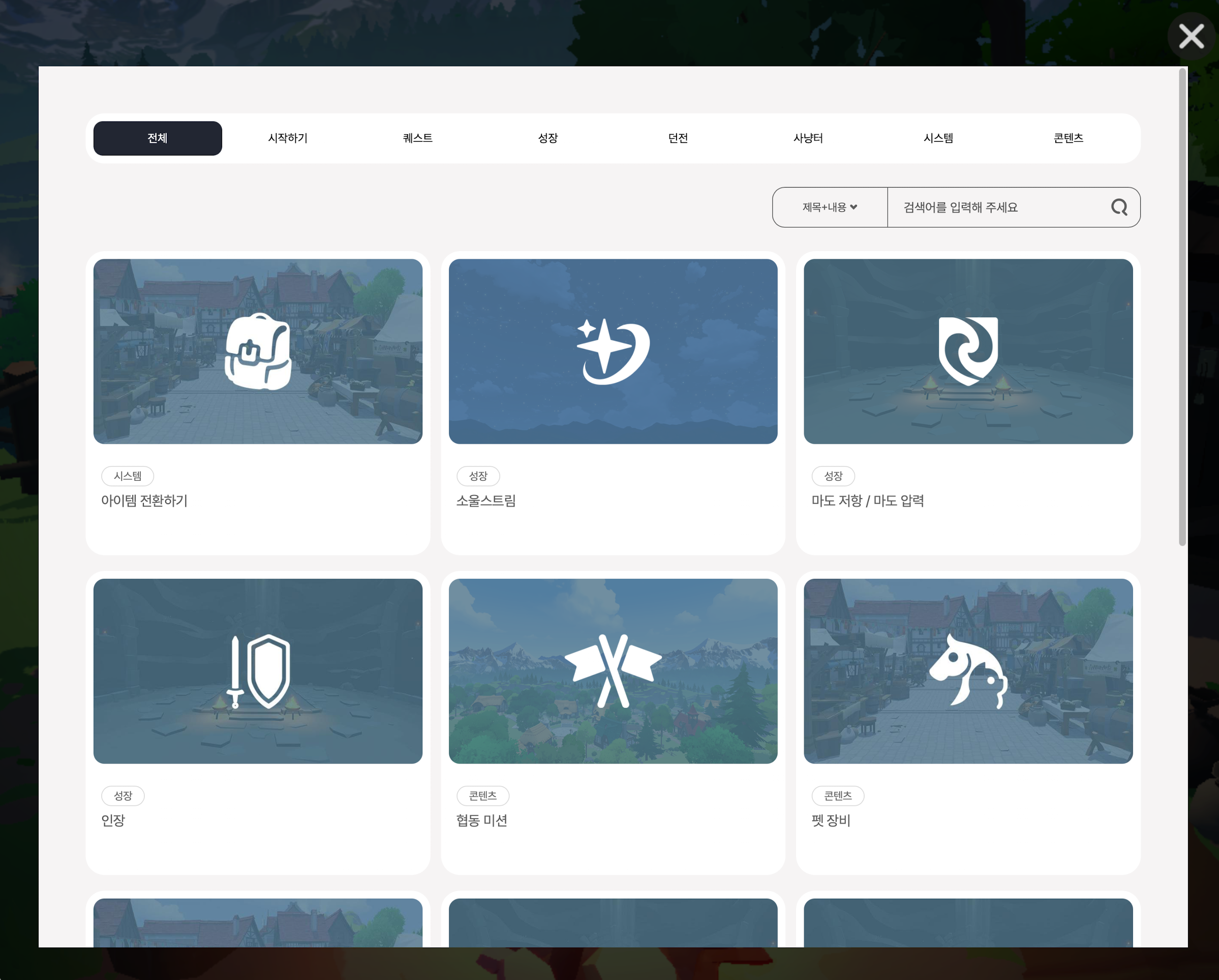Click the 검색어를 입력해 주세요 search field
The width and height of the screenshot is (1219, 980).
point(998,207)
